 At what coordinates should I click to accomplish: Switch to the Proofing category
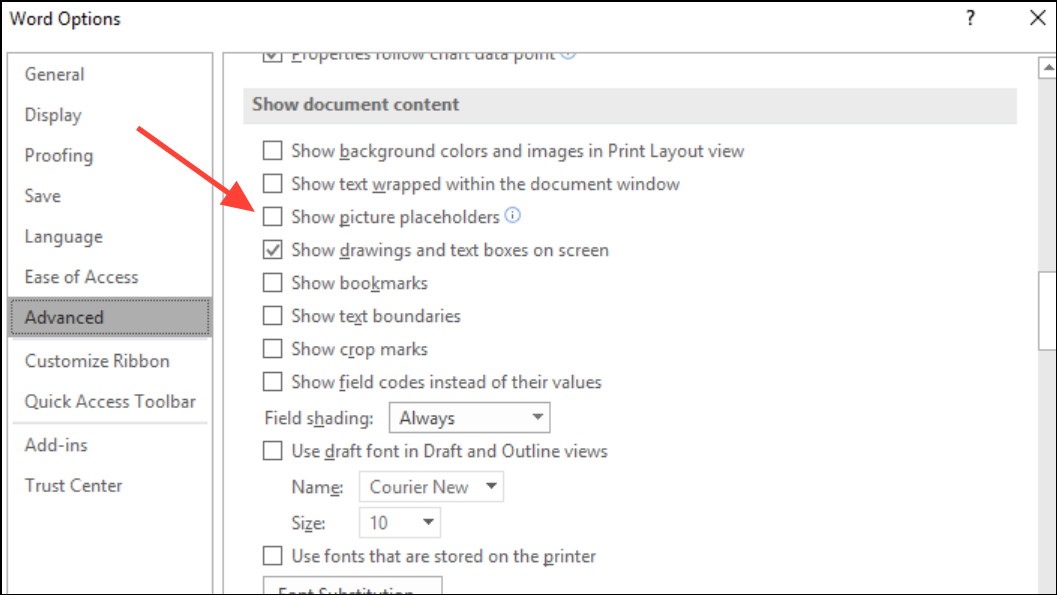pos(59,156)
